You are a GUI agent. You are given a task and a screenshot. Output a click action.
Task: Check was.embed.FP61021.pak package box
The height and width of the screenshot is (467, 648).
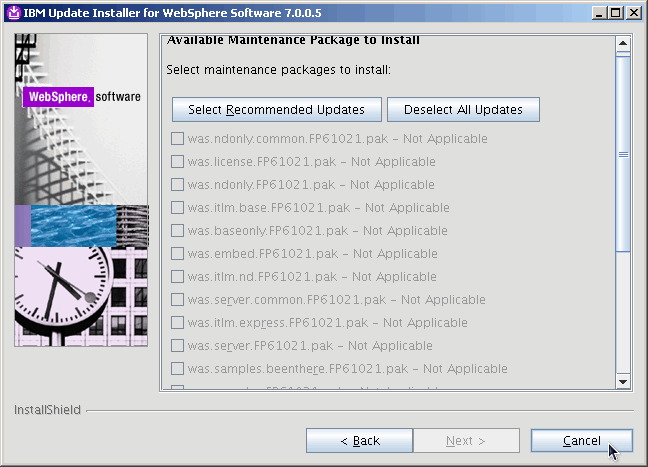tap(177, 254)
